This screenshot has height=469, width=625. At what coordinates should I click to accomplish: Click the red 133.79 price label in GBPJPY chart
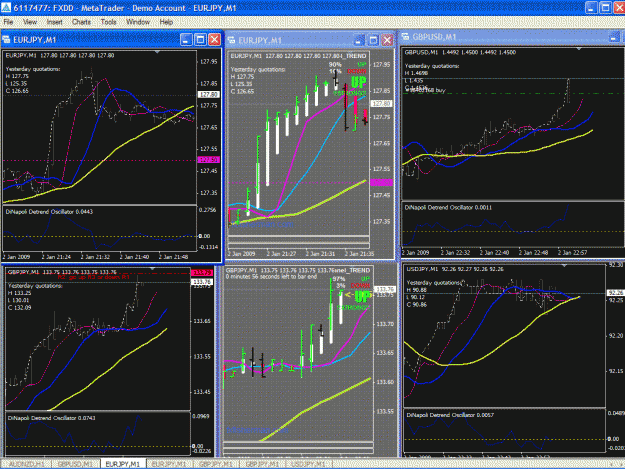point(202,273)
